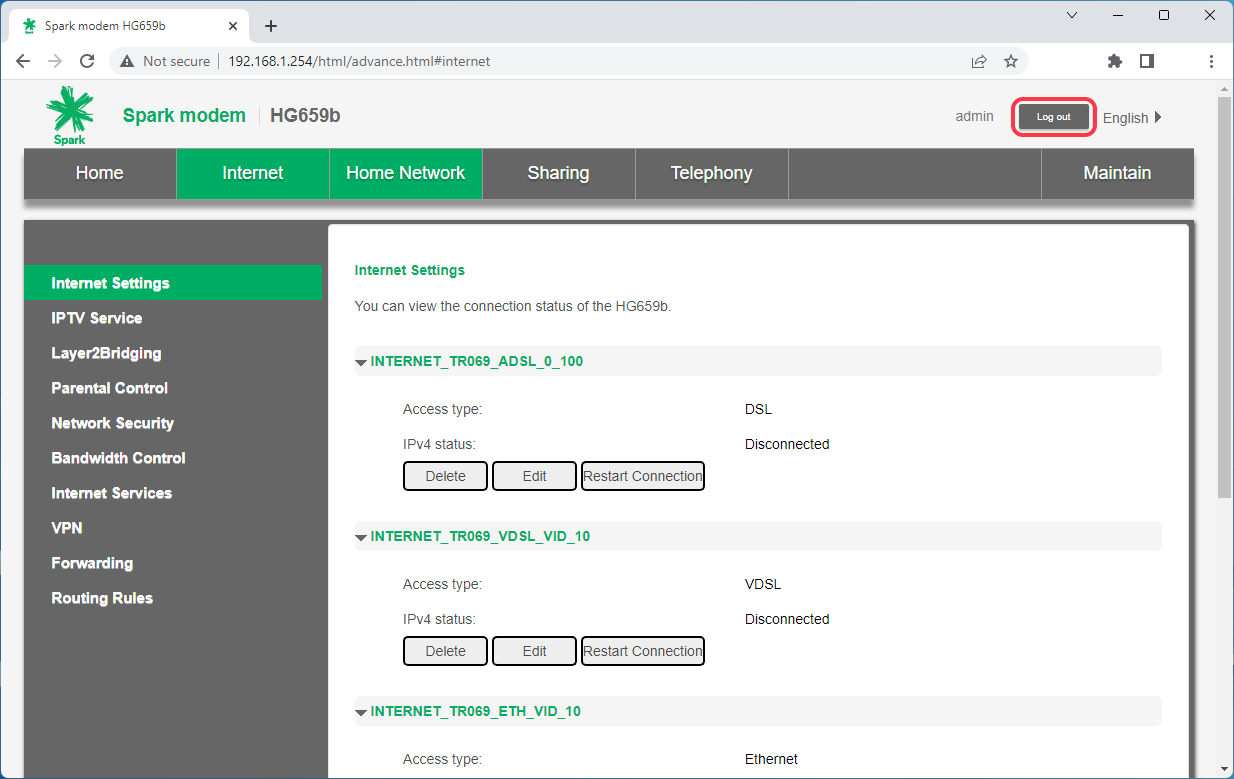Viewport: 1234px width, 779px height.
Task: Open the browser extensions puzzle icon
Action: [1115, 61]
